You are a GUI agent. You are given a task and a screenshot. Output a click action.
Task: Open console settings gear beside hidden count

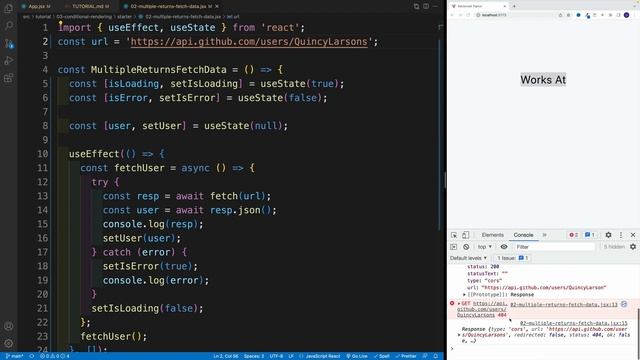[x=633, y=247]
